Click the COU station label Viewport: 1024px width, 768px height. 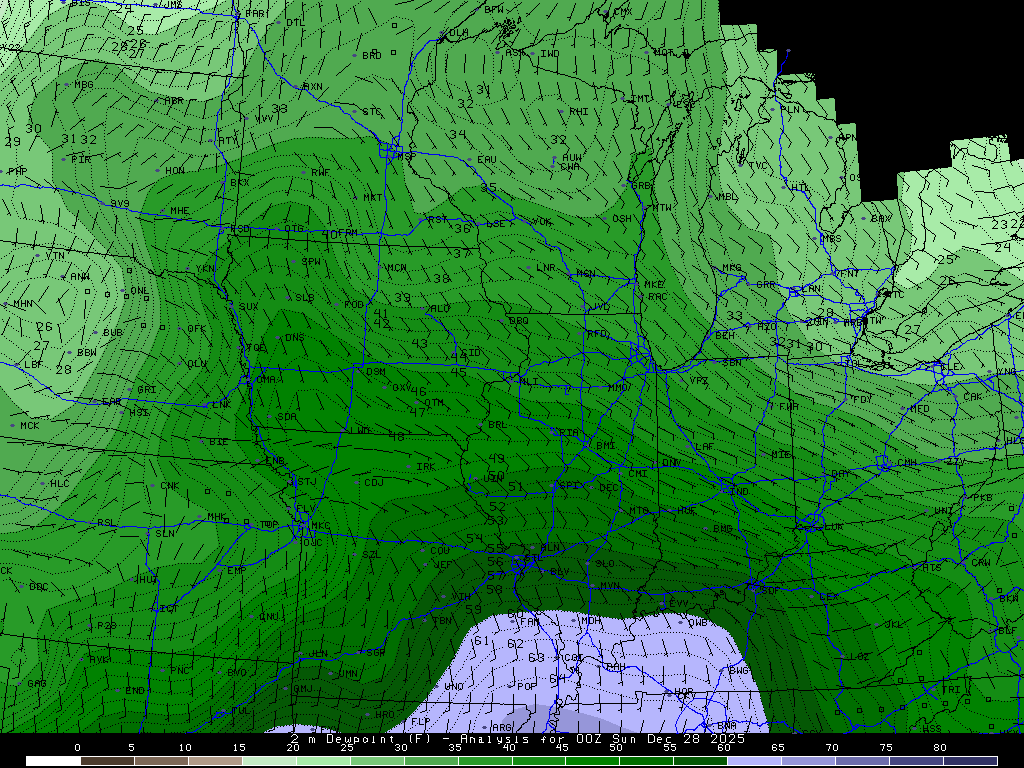pyautogui.click(x=440, y=551)
